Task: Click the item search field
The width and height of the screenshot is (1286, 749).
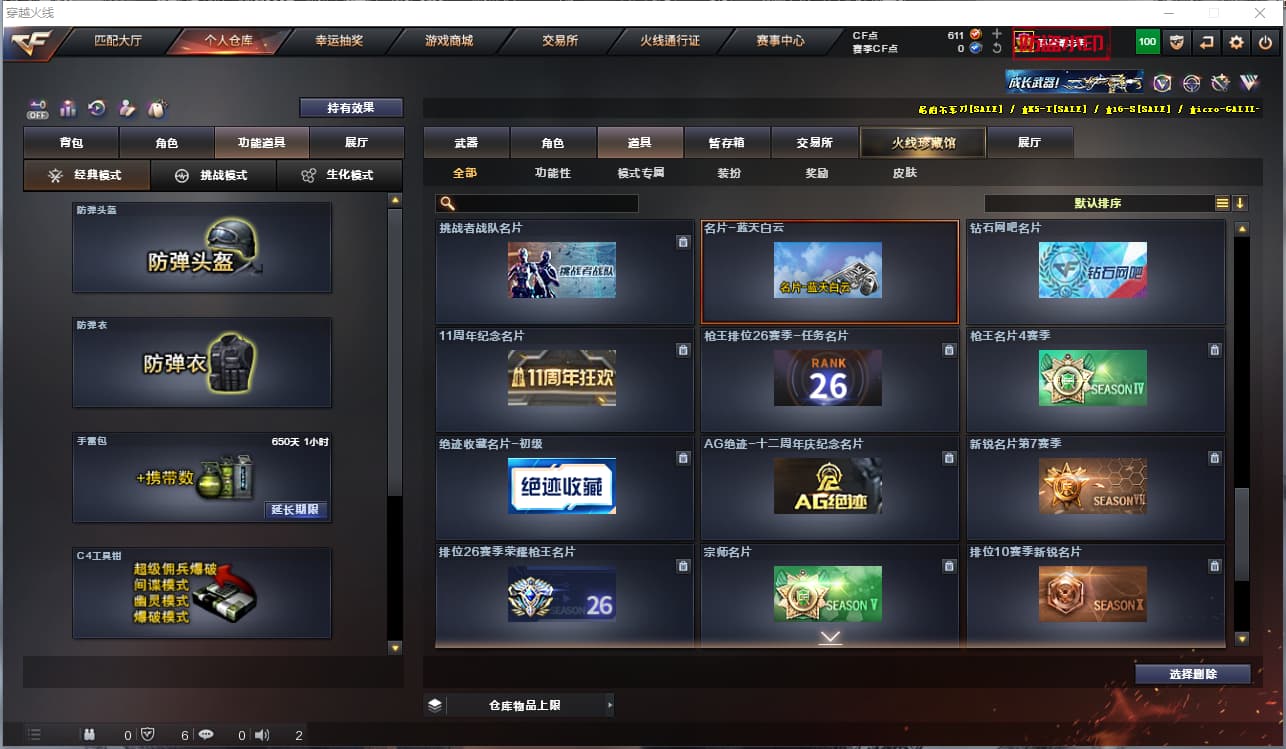Action: [x=537, y=203]
